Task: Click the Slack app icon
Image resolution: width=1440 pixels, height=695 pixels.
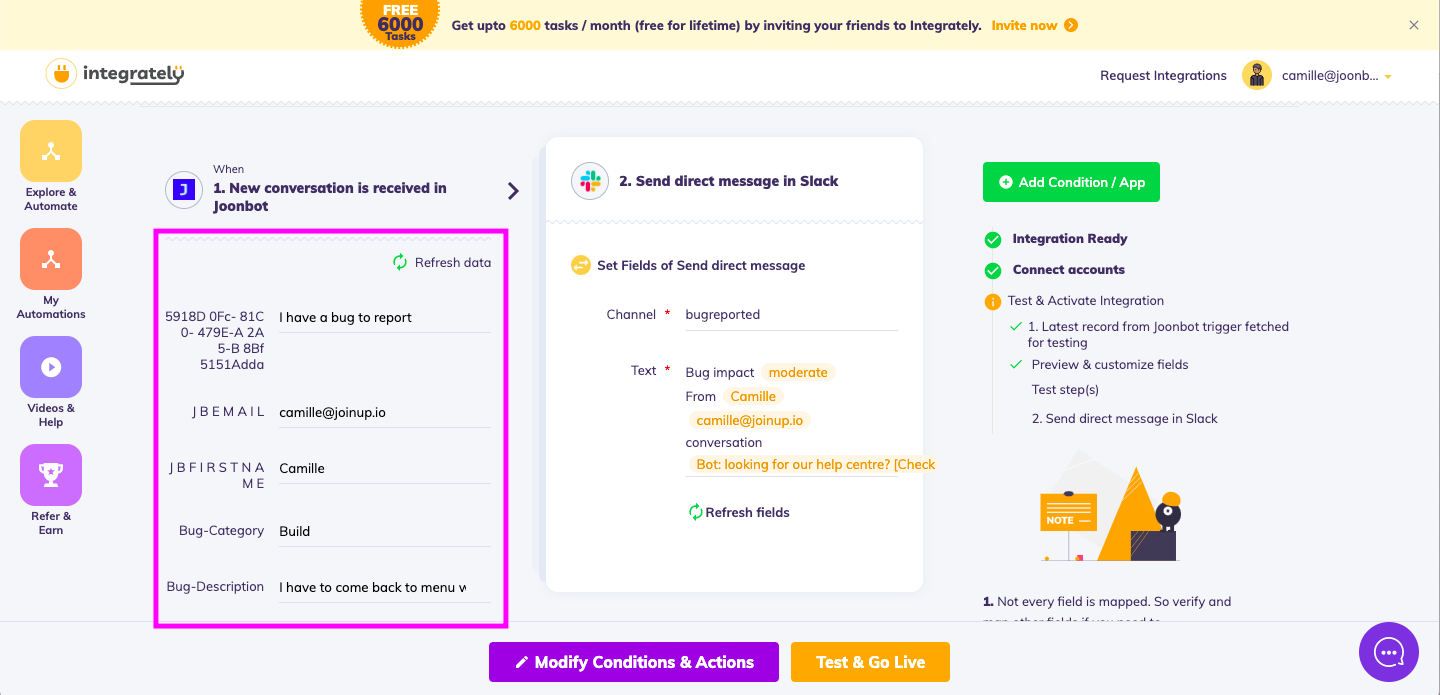Action: pos(590,181)
